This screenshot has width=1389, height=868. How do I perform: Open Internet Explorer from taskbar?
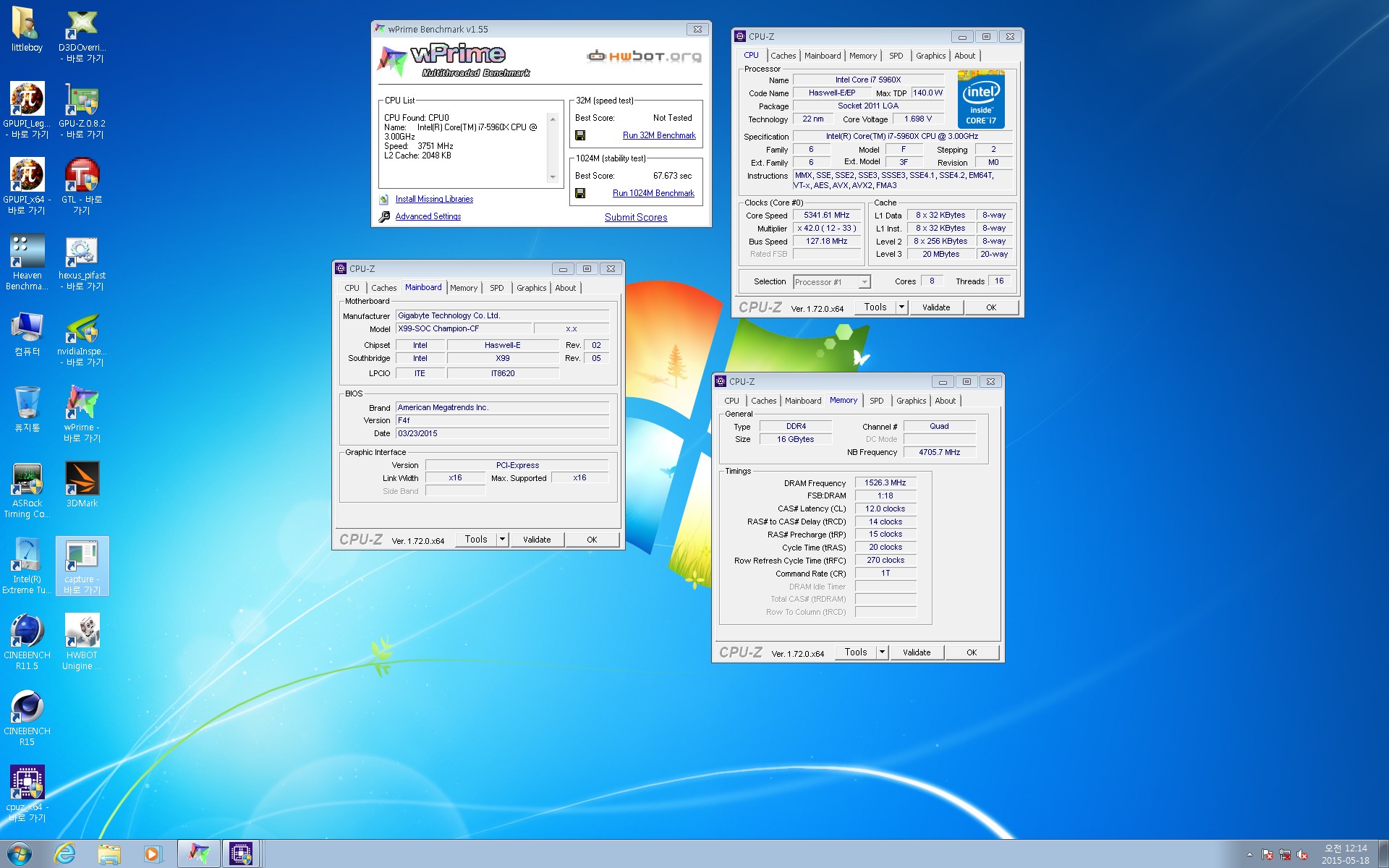point(65,854)
